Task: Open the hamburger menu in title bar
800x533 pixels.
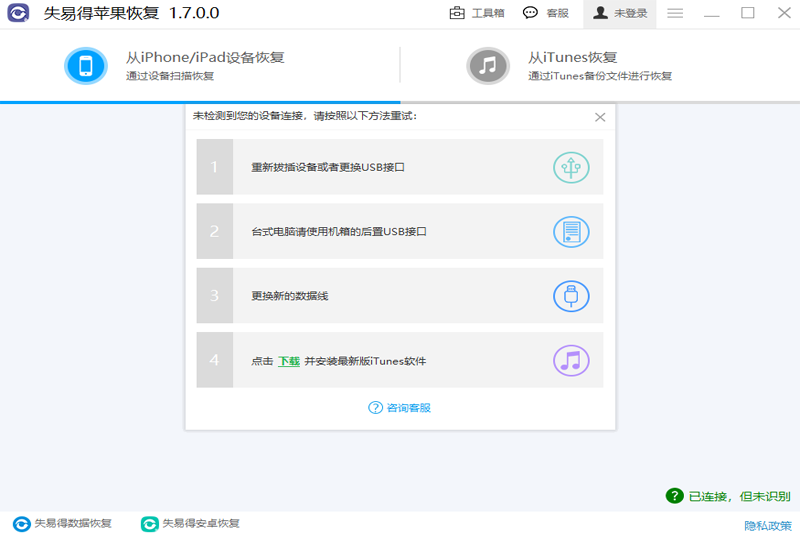Action: [x=675, y=13]
